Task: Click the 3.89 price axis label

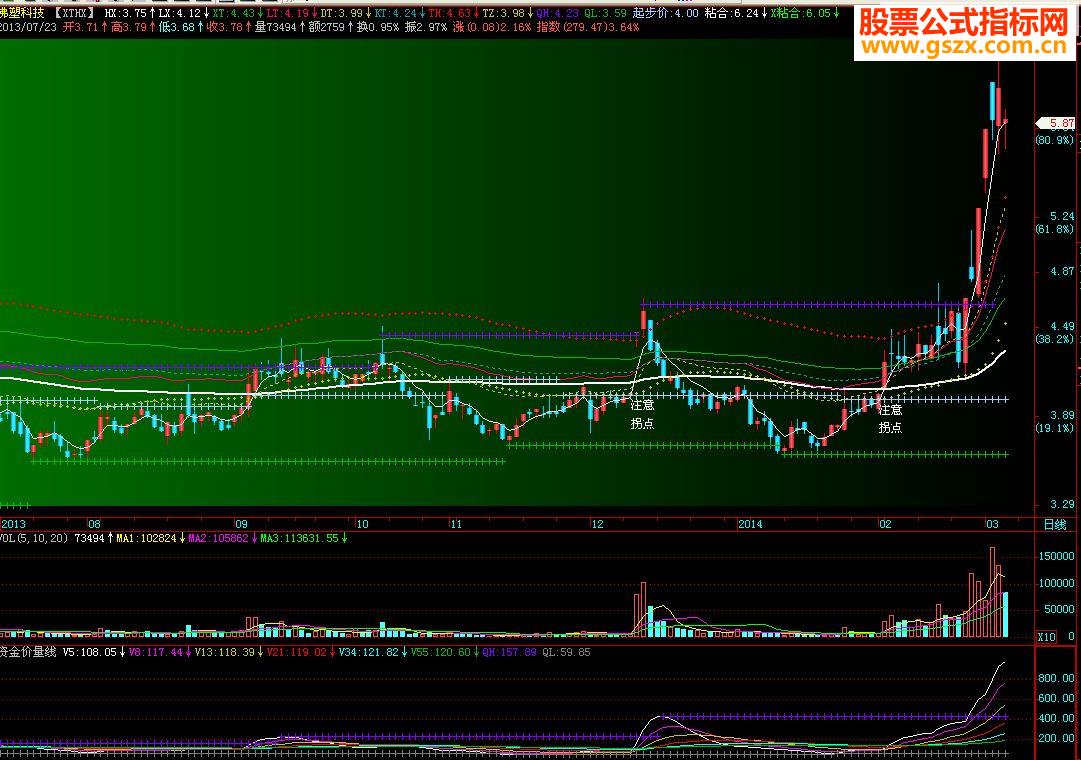Action: tap(1062, 415)
